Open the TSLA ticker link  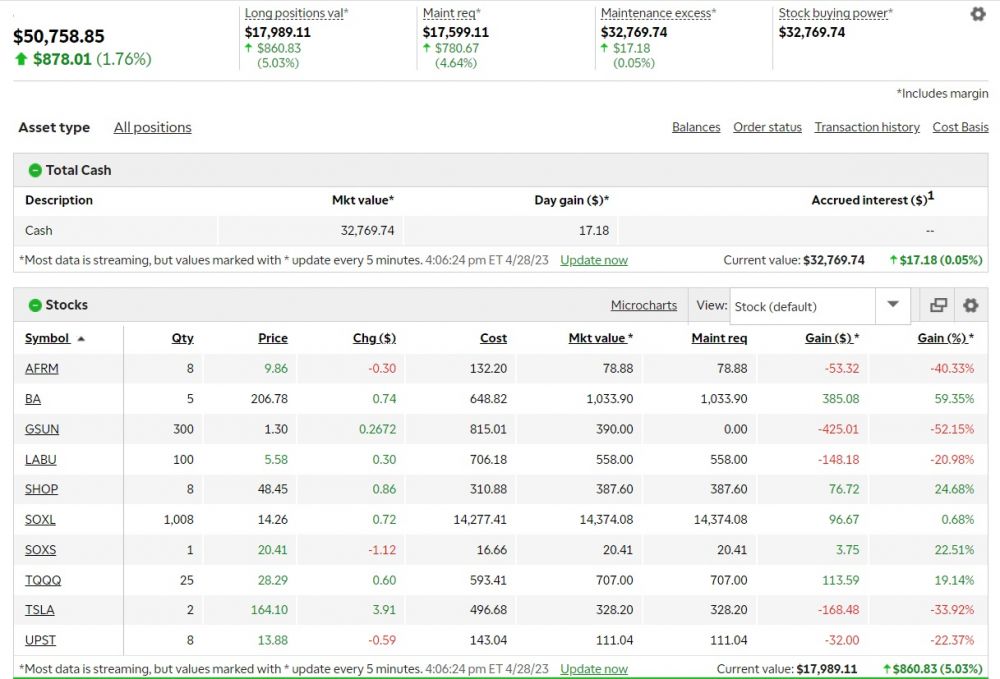pos(40,609)
